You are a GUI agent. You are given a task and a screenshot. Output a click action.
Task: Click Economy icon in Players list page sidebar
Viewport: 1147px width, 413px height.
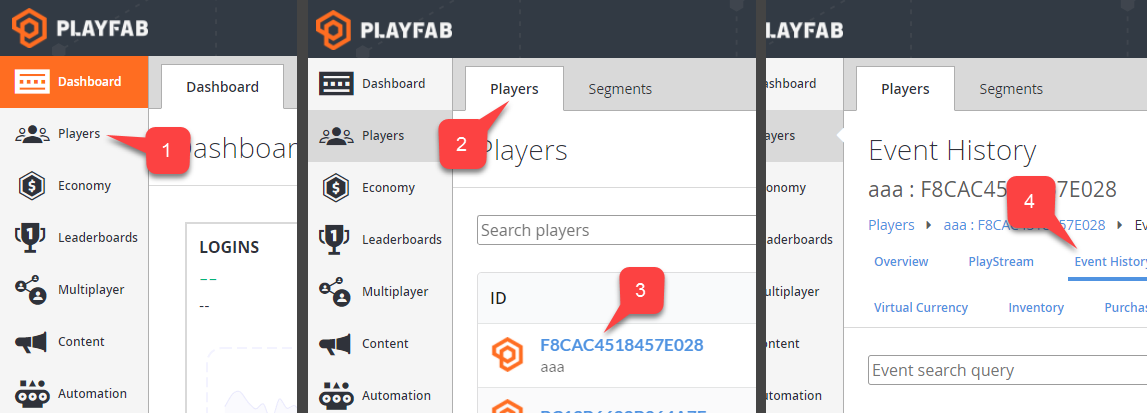(336, 187)
